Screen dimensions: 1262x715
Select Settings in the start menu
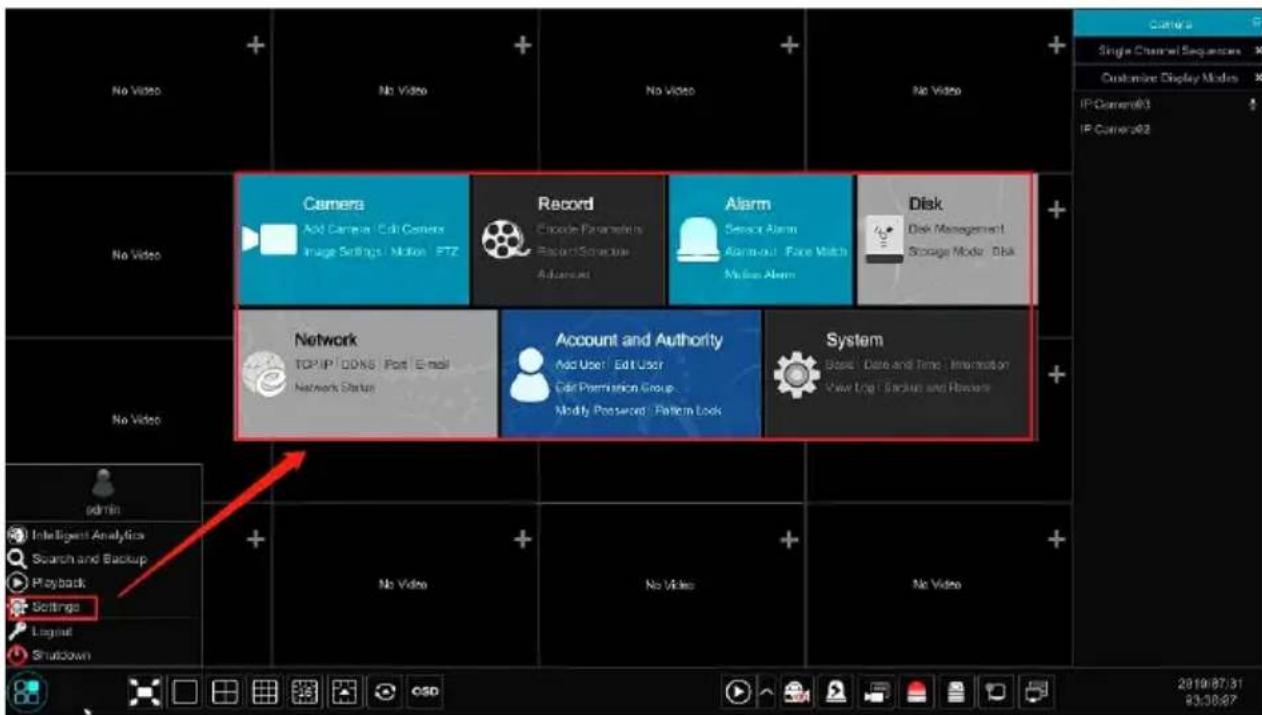(52, 606)
